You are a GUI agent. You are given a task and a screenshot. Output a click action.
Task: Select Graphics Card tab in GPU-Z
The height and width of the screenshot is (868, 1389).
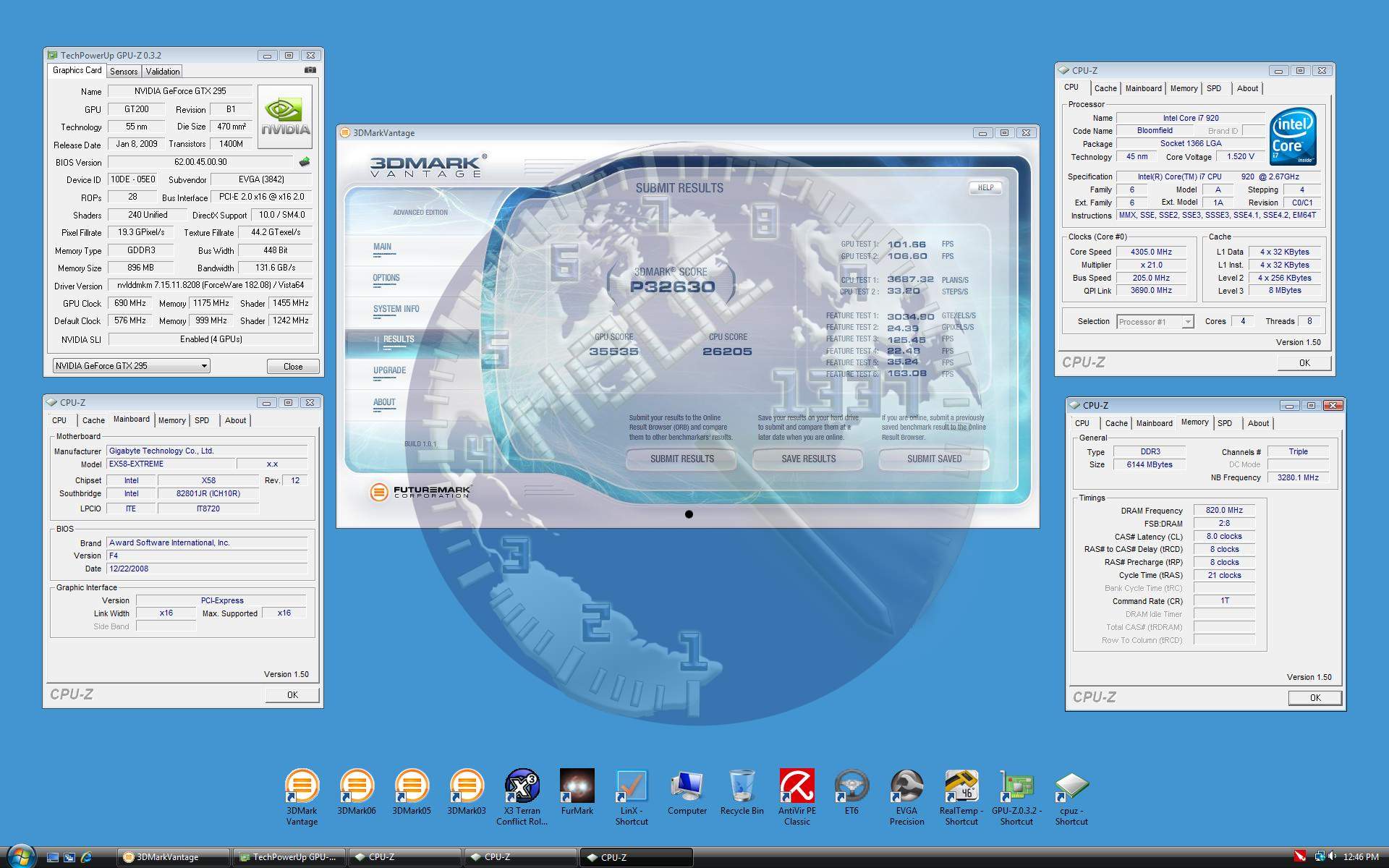click(77, 70)
